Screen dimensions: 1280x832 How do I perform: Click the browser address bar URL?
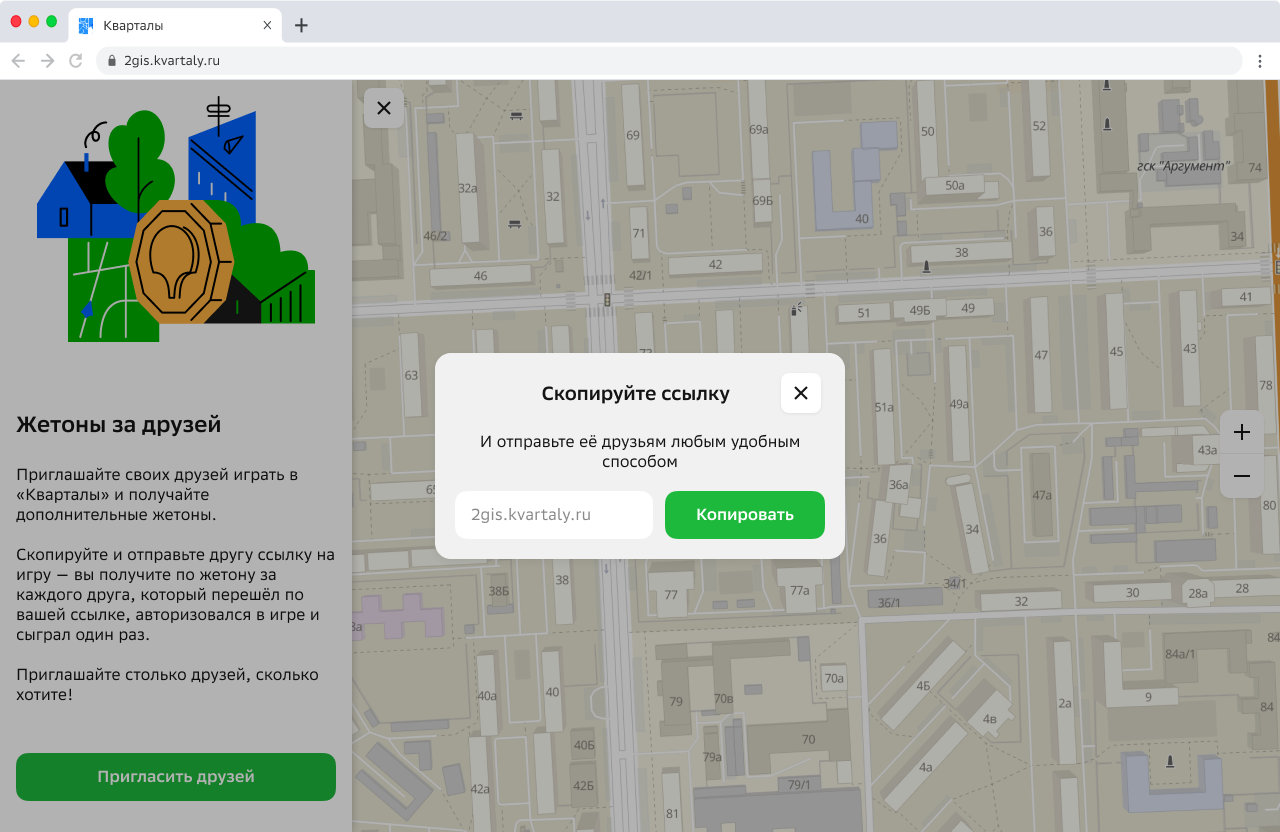coord(171,61)
